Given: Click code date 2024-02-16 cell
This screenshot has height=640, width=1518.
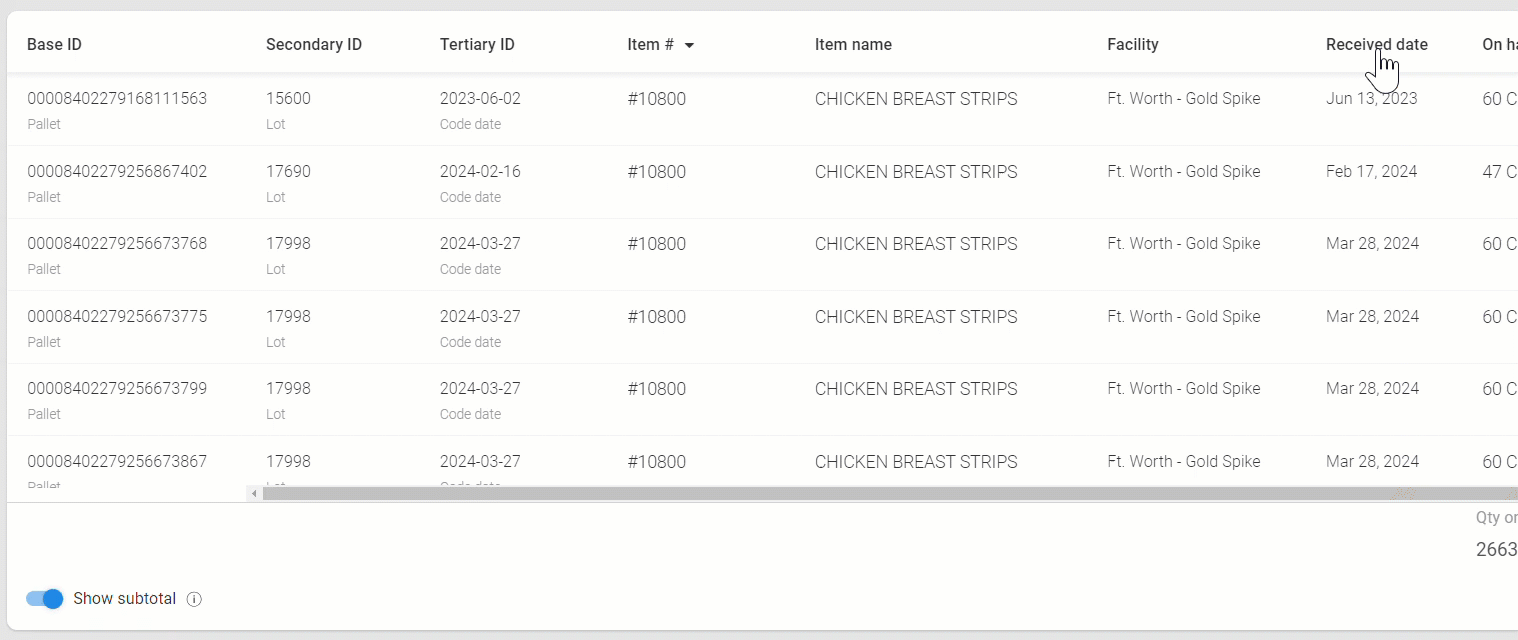Looking at the screenshot, I should tap(480, 172).
